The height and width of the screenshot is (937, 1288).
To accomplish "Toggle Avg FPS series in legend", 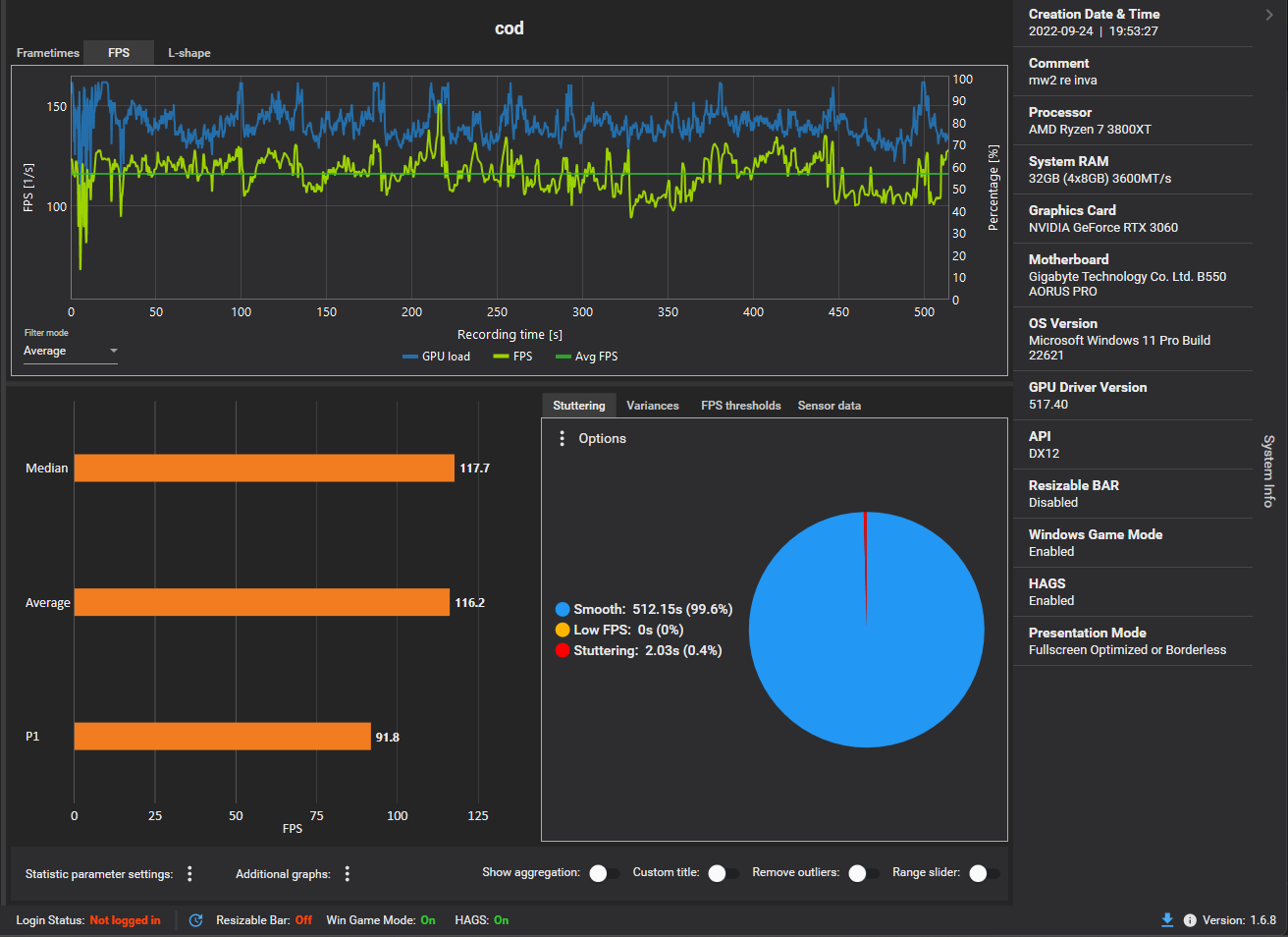I will point(587,357).
